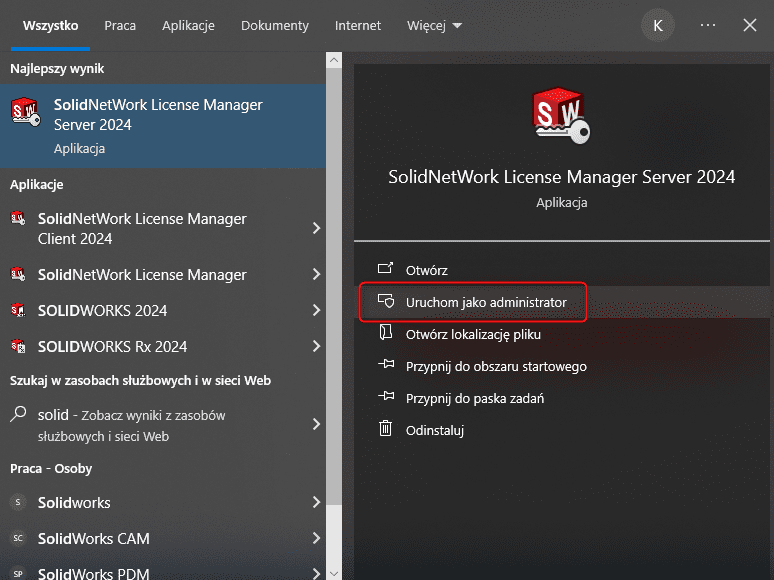The width and height of the screenshot is (774, 580).
Task: Expand SolidNetWork License Manager details arrow
Action: click(316, 274)
